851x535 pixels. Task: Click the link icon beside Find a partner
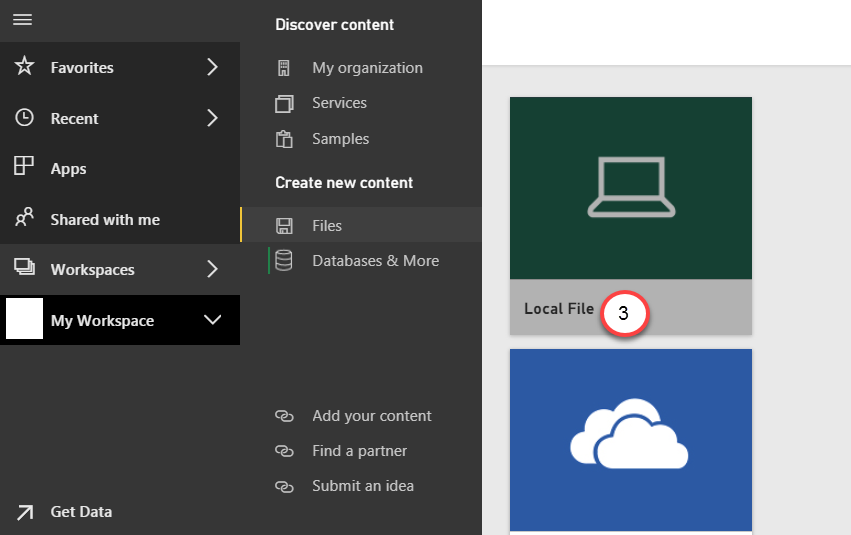(x=284, y=451)
